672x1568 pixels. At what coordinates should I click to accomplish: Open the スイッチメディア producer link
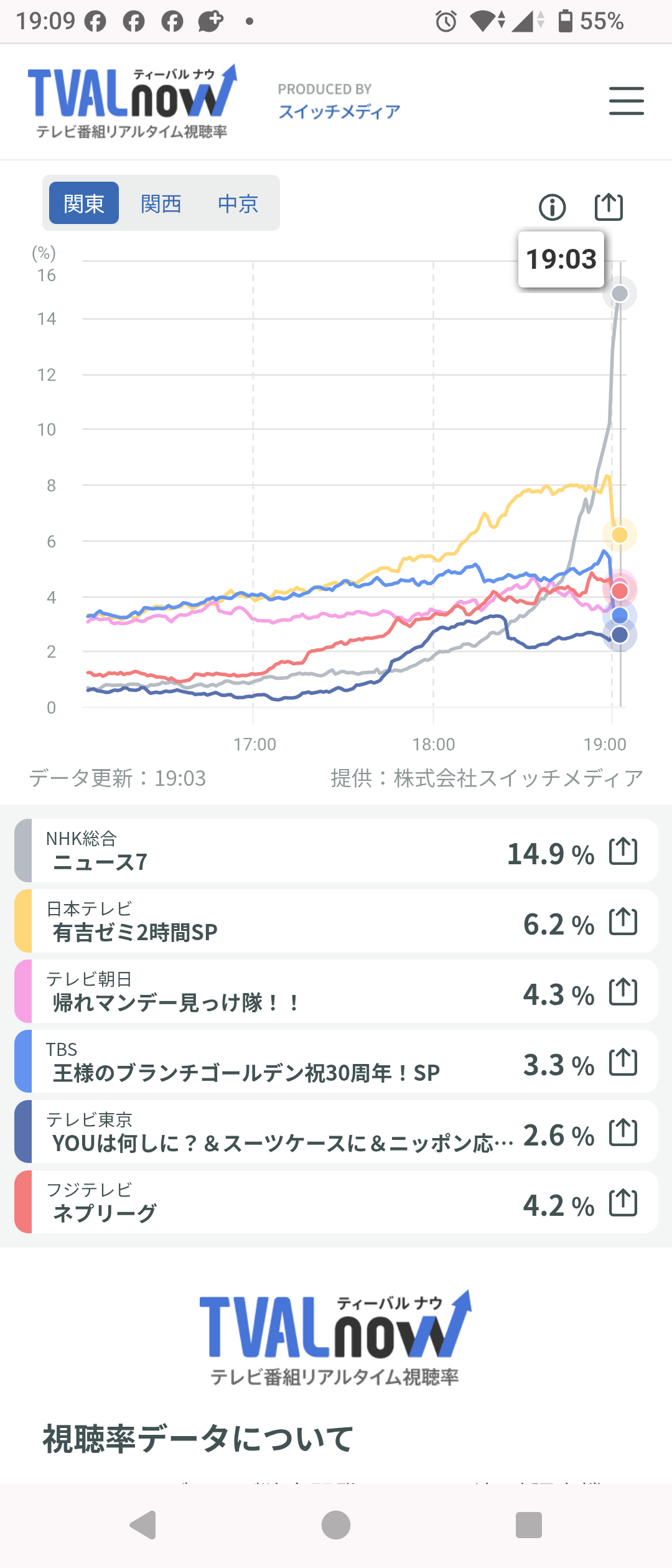click(339, 111)
